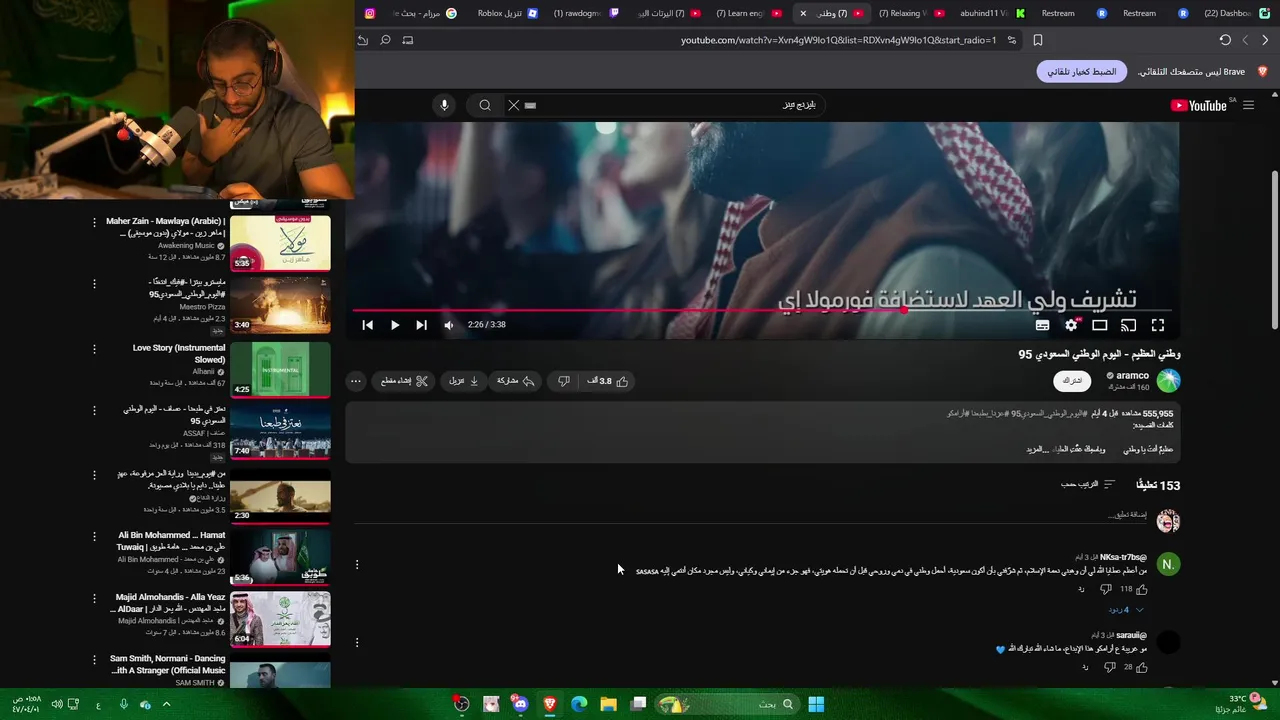
Task: Open the aramco channel name link
Action: (x=1132, y=376)
